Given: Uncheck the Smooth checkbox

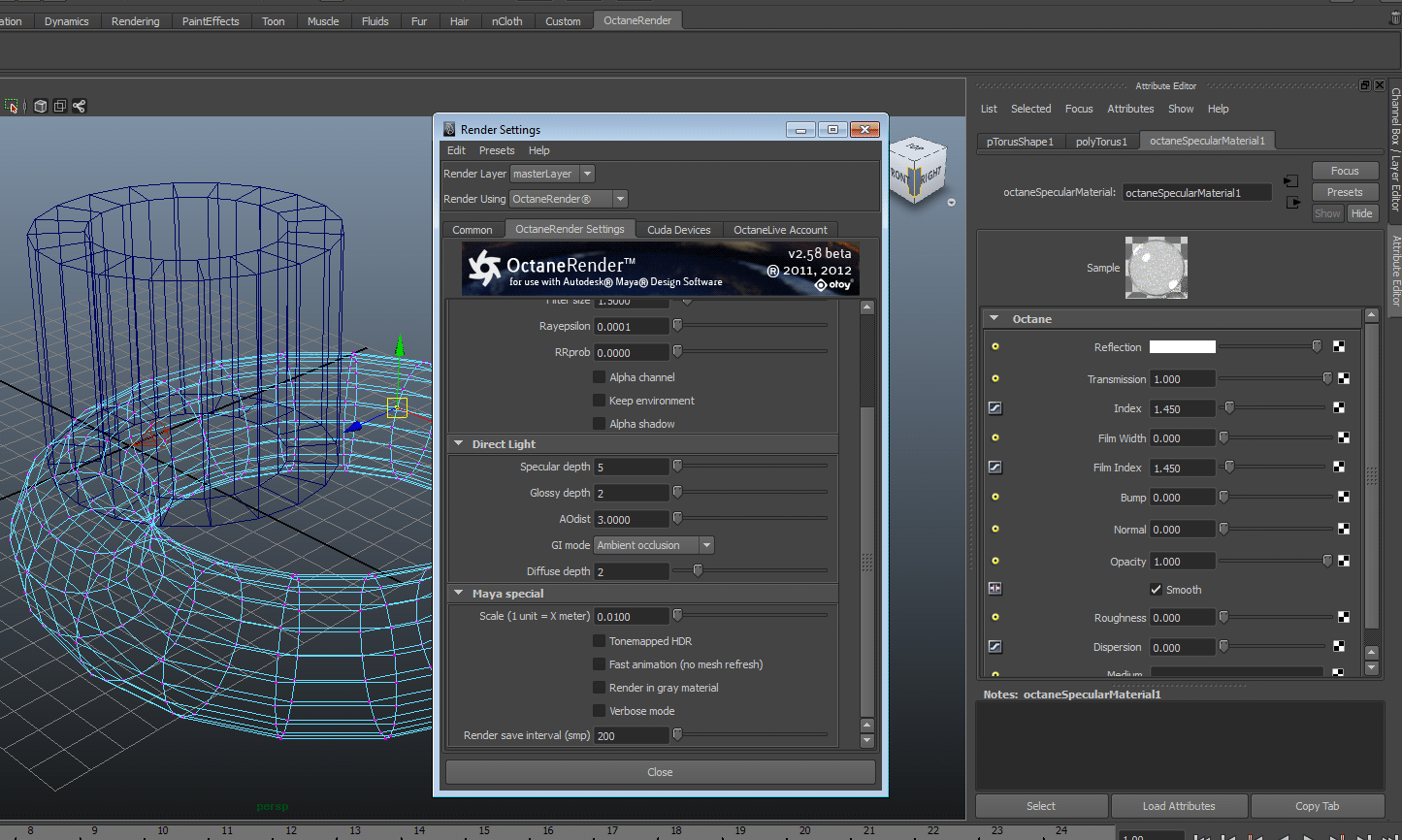Looking at the screenshot, I should pos(1156,590).
